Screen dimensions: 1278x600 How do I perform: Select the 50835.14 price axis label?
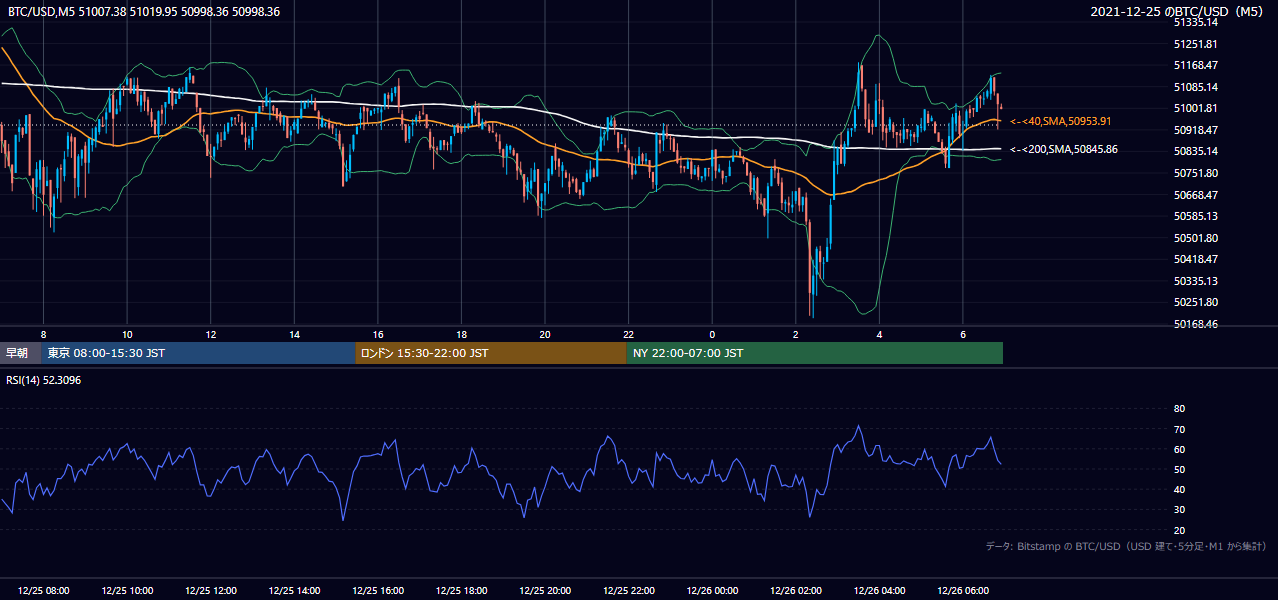click(x=1195, y=151)
